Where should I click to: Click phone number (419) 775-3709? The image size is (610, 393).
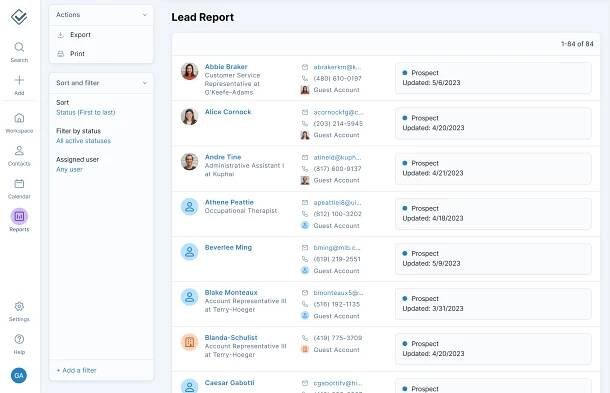(x=338, y=338)
